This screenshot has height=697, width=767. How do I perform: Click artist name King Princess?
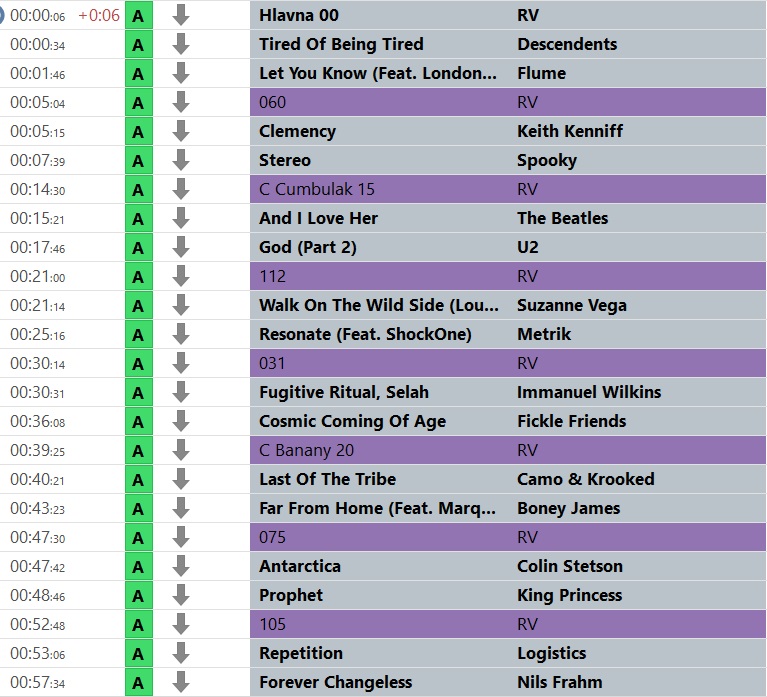coord(569,595)
